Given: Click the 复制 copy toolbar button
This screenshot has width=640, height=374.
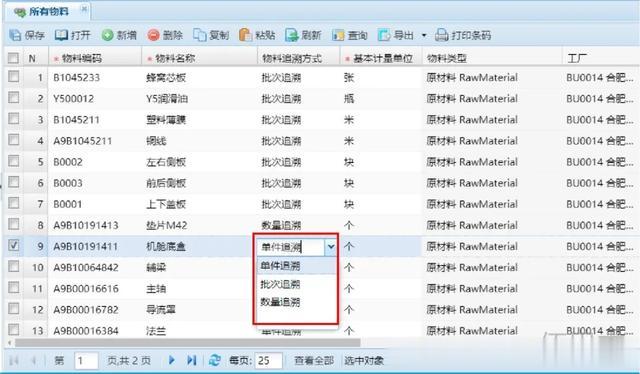Looking at the screenshot, I should coord(211,36).
